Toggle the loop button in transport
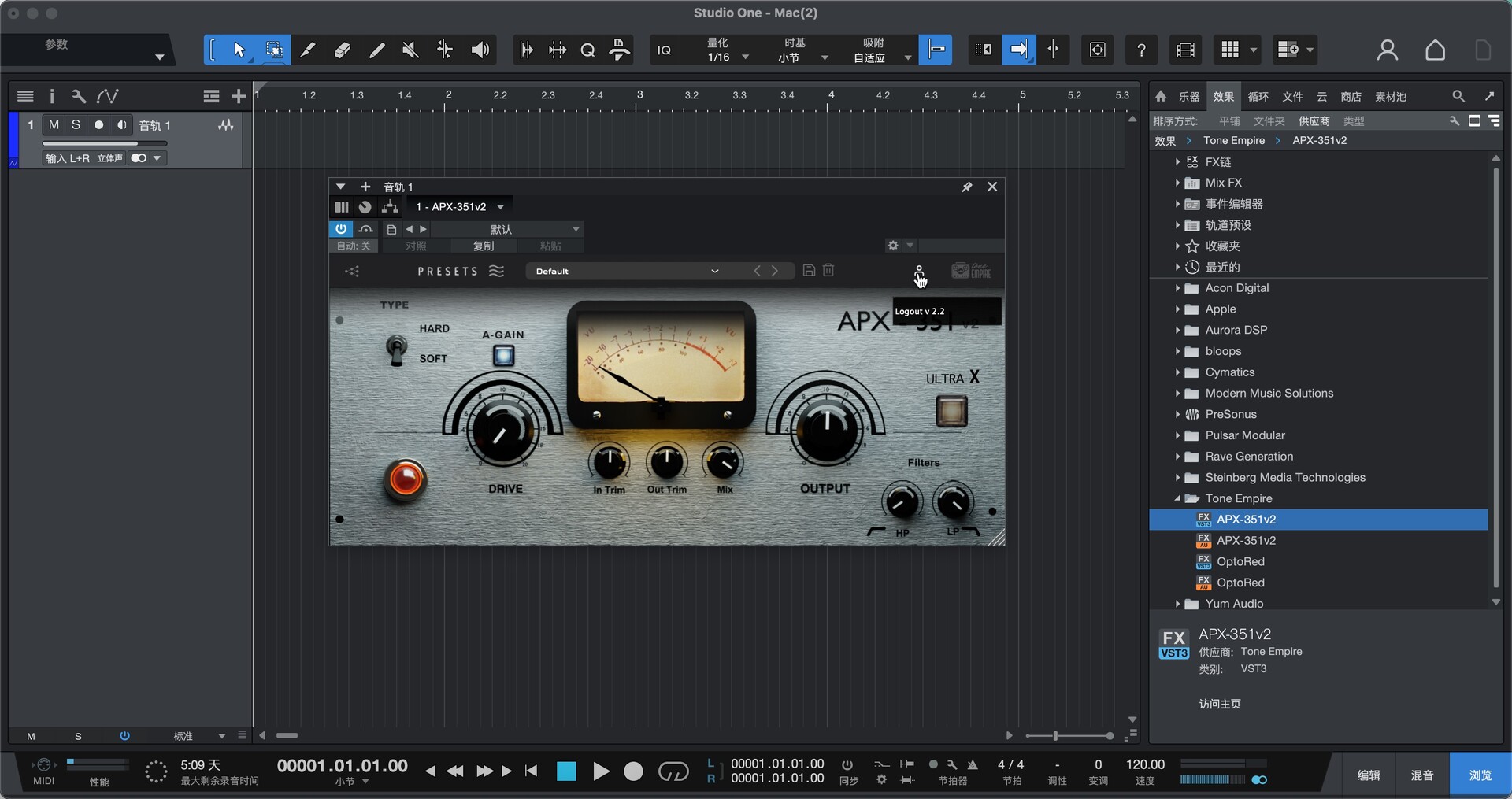This screenshot has height=799, width=1512. [x=673, y=771]
